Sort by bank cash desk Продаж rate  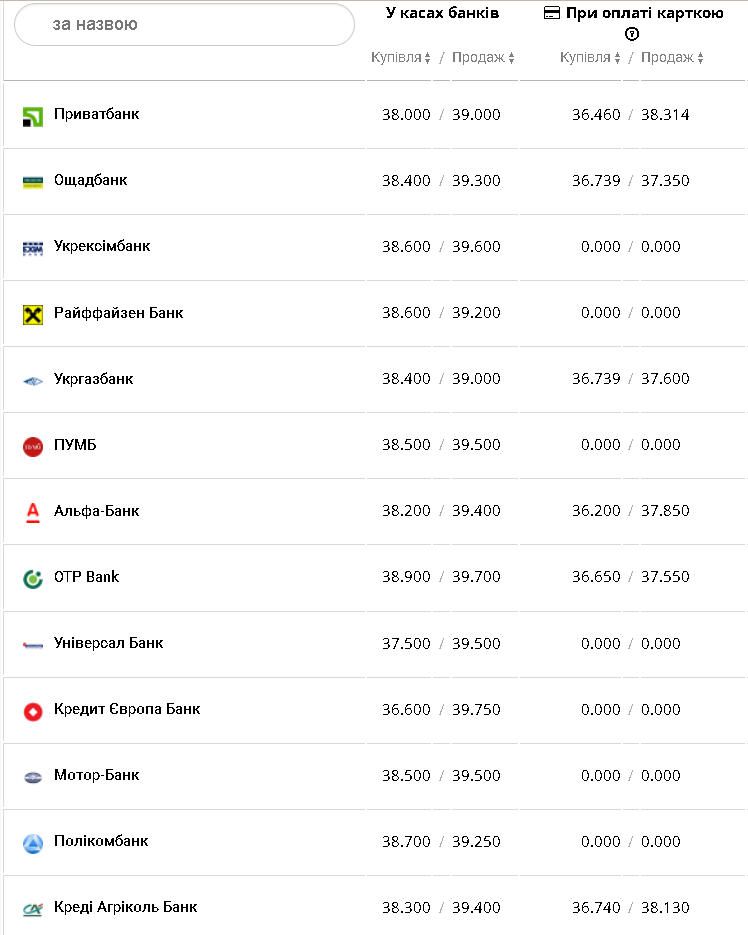tap(483, 58)
